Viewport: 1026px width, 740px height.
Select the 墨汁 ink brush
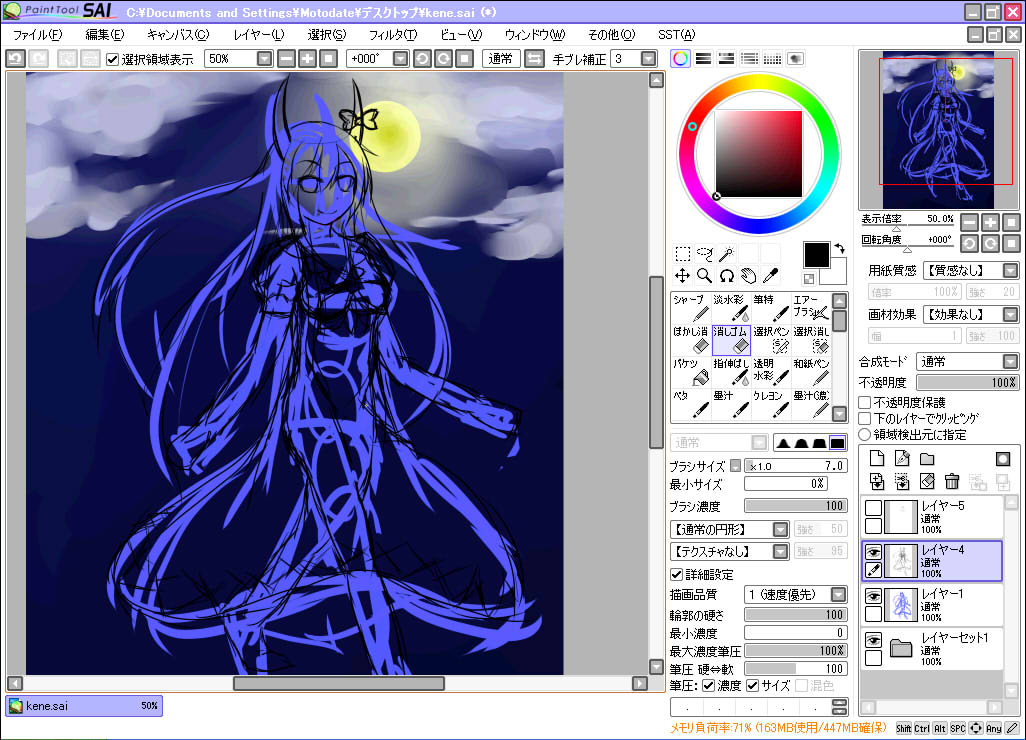point(731,404)
